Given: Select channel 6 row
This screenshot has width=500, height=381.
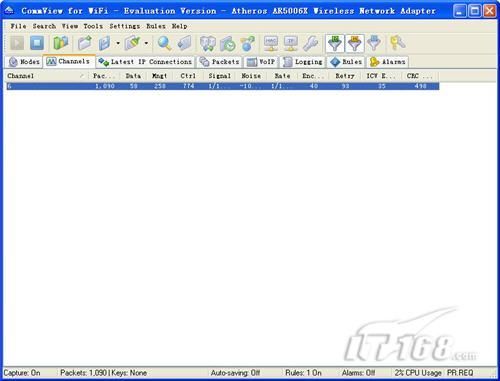Looking at the screenshot, I should click(223, 86).
